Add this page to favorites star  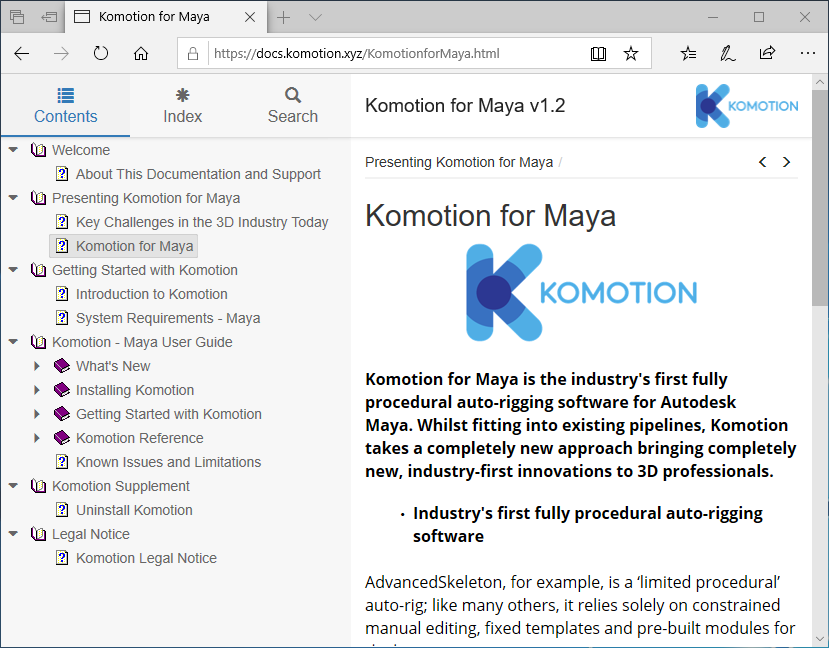[x=631, y=53]
